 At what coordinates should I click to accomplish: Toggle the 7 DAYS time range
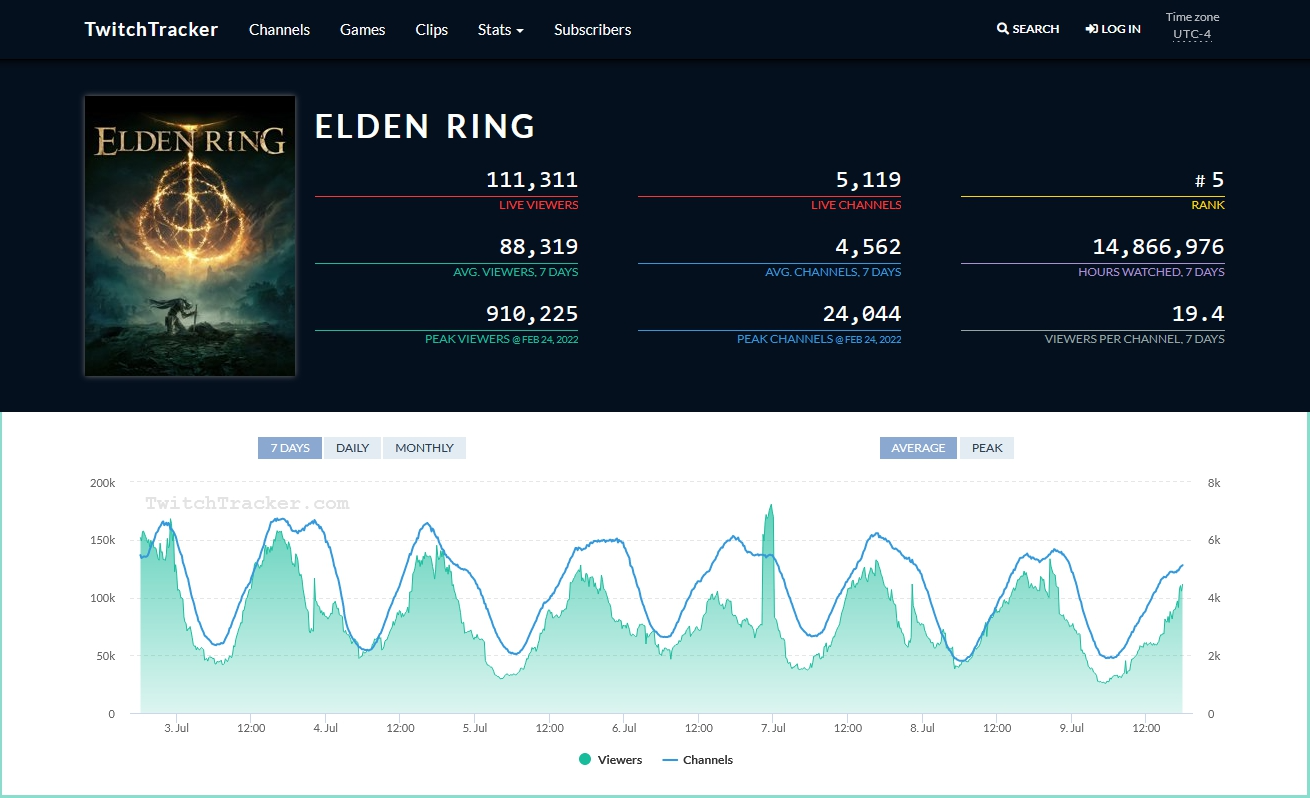tap(289, 448)
